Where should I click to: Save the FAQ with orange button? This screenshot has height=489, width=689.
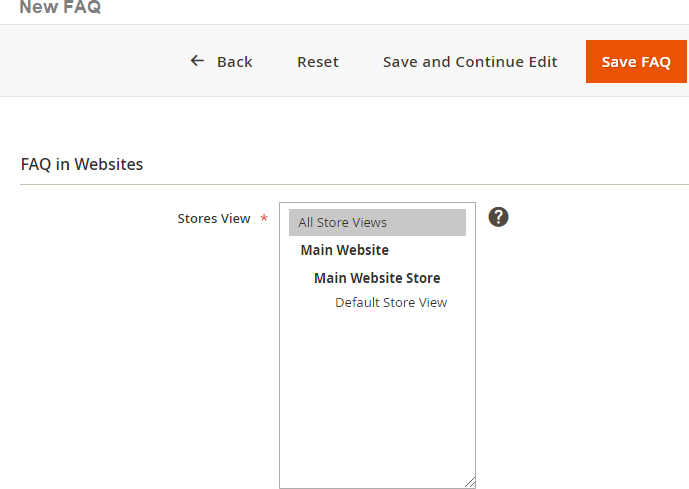636,62
